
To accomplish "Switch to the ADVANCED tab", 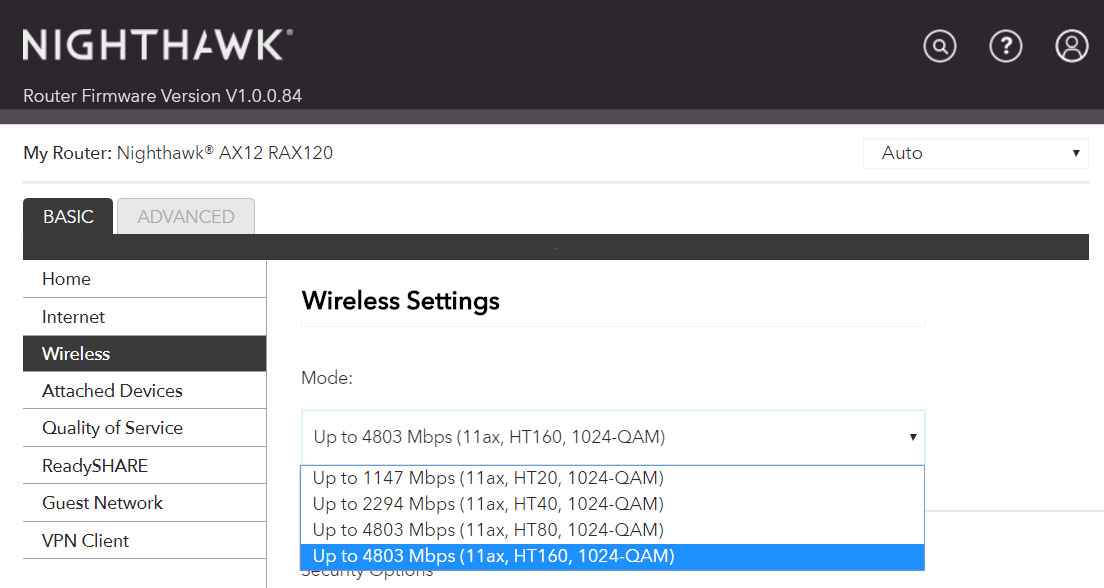I will coord(186,216).
